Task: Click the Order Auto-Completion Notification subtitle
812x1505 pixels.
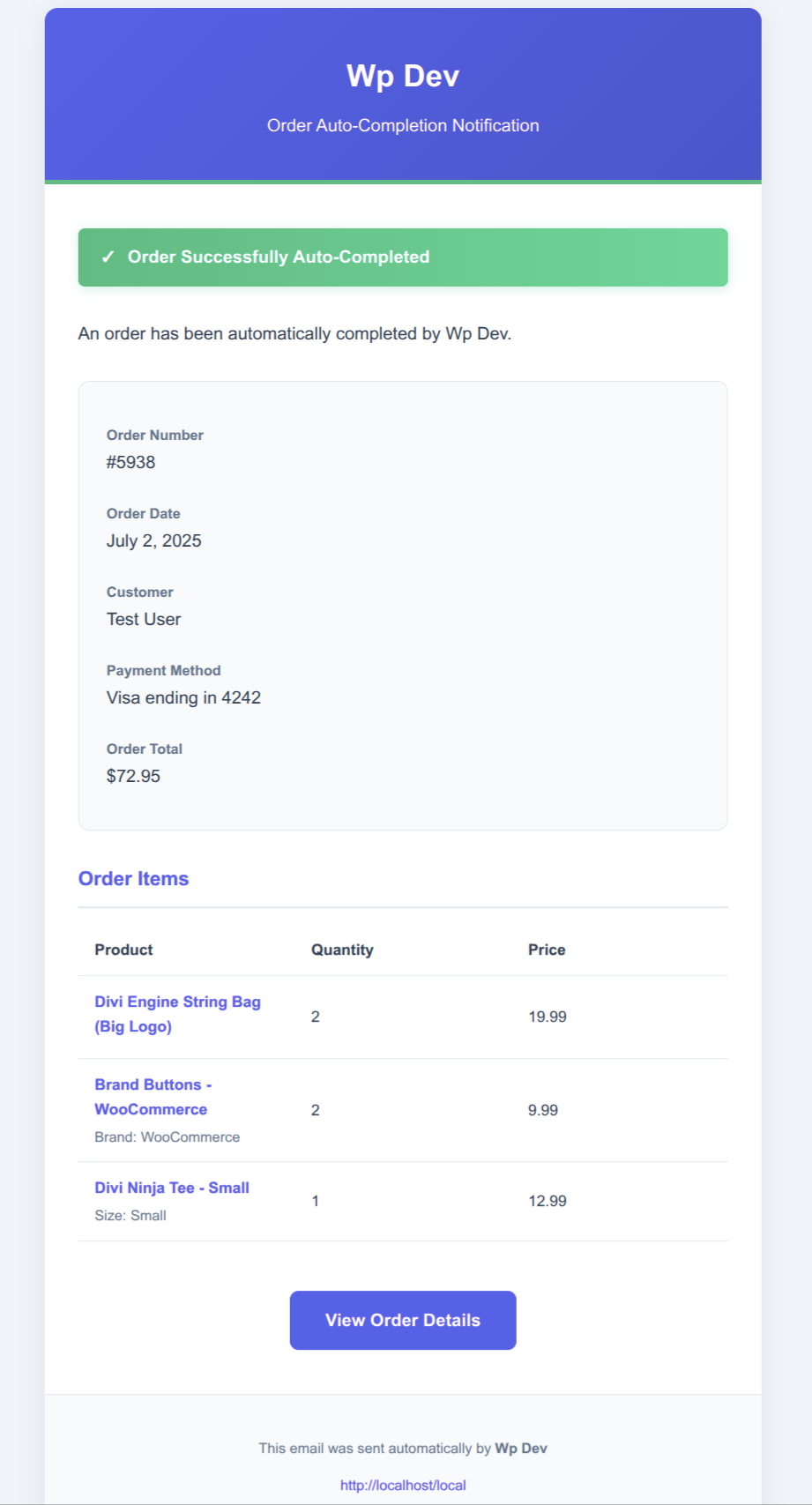Action: [x=403, y=125]
